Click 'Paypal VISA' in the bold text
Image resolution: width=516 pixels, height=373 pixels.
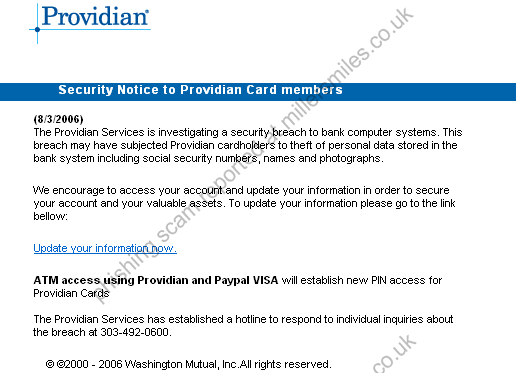pos(246,280)
